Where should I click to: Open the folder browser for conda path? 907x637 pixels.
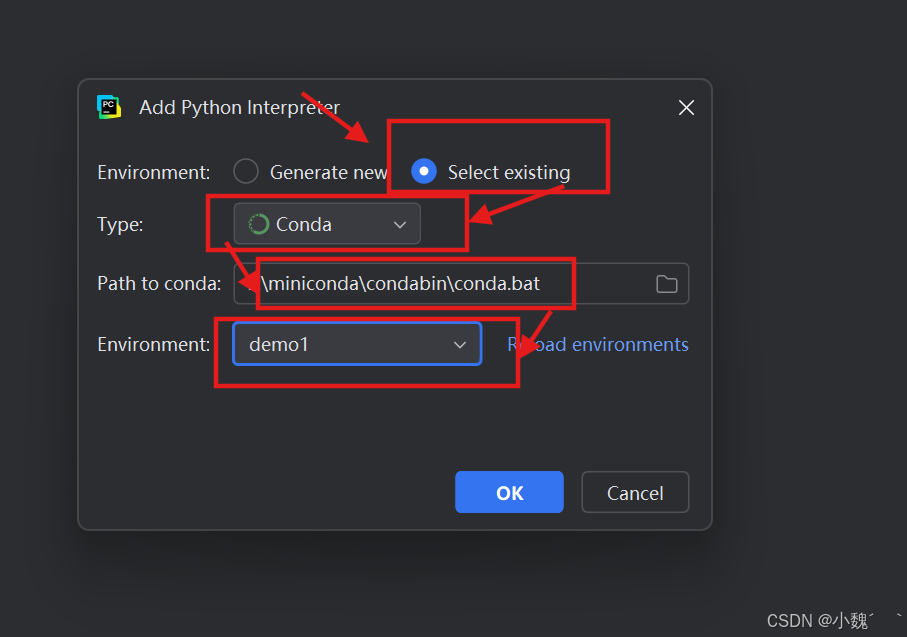coord(666,284)
